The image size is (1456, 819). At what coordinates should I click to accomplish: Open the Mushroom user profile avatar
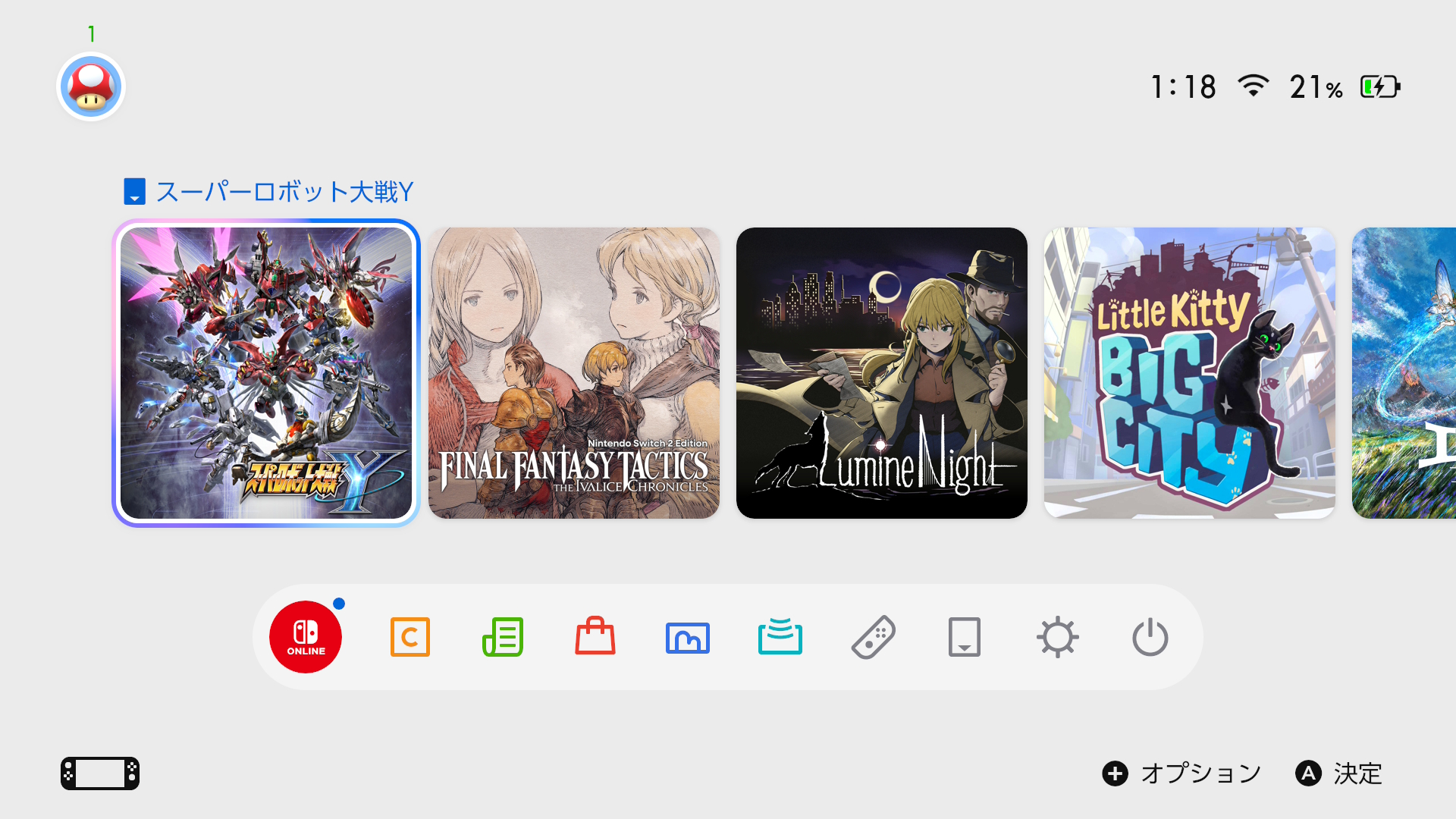click(x=91, y=86)
